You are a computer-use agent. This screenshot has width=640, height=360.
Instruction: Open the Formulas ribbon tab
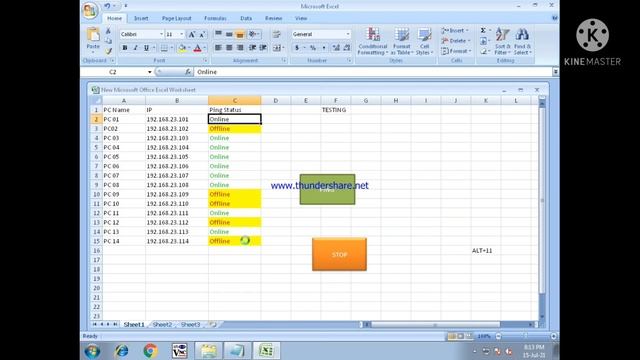tap(215, 18)
